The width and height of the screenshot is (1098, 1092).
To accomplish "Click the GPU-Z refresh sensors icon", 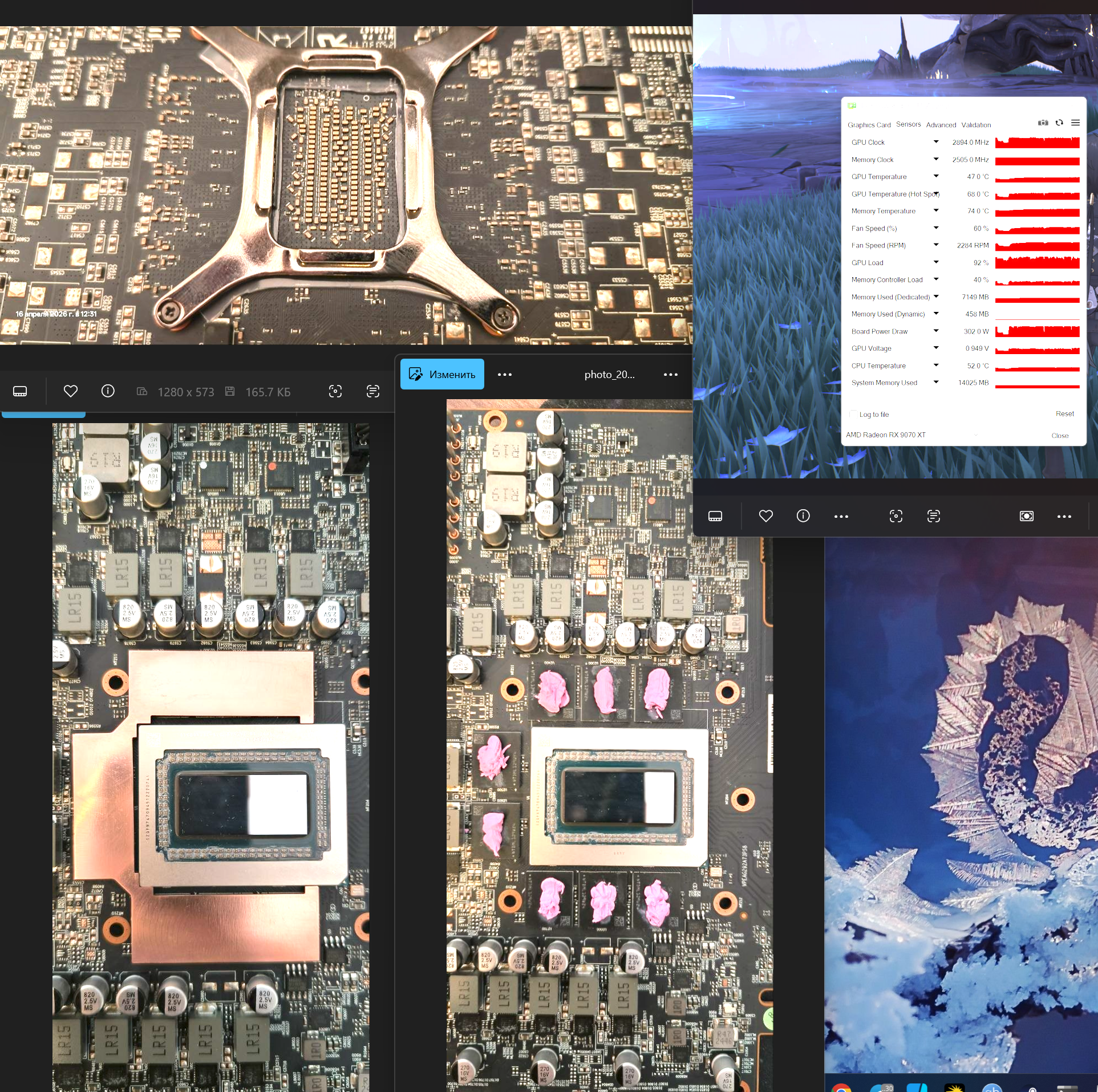I will 1059,123.
